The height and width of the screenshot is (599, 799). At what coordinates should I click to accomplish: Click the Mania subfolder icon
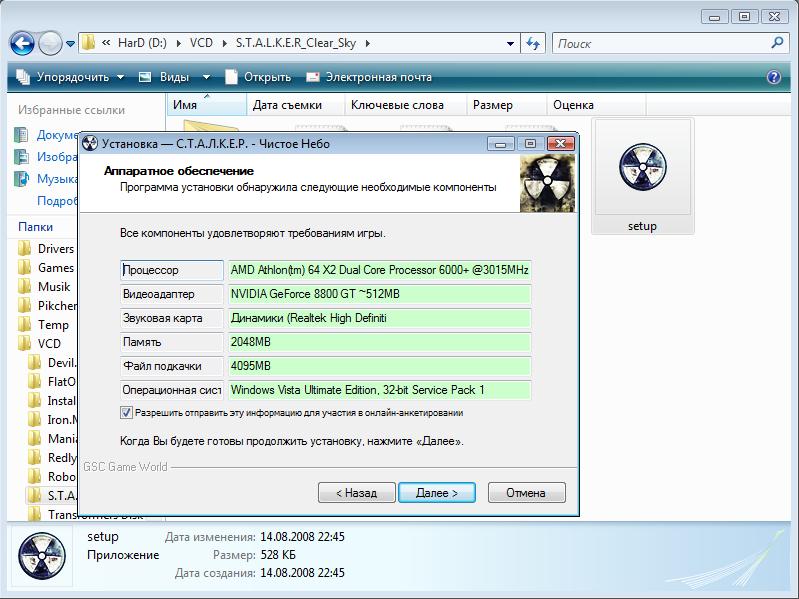(35, 439)
